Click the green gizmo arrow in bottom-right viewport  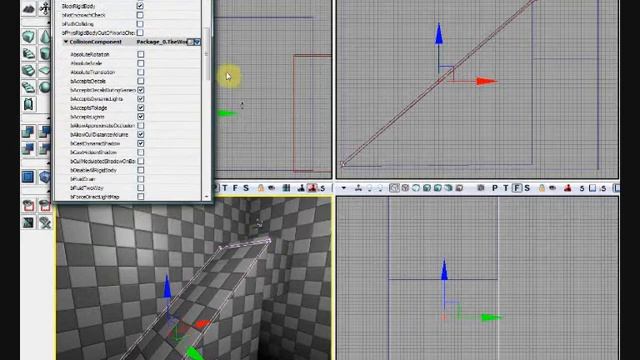[x=491, y=318]
